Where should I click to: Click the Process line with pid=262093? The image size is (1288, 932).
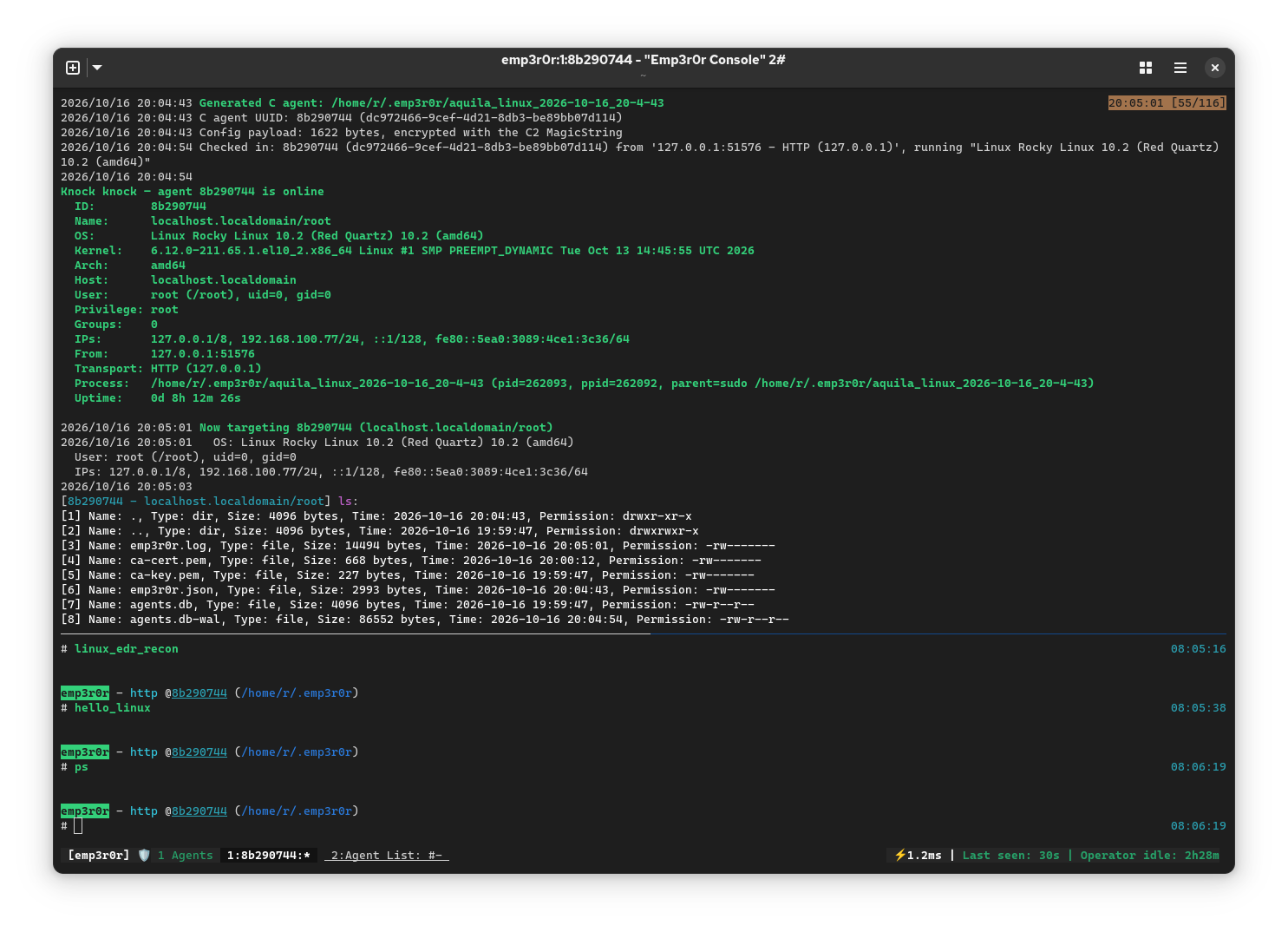[585, 384]
